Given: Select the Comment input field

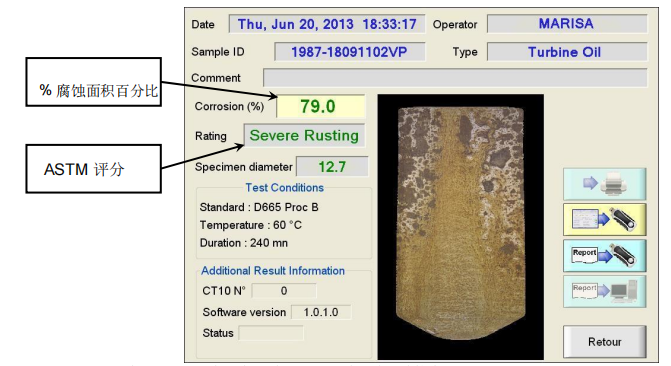Looking at the screenshot, I should [455, 78].
